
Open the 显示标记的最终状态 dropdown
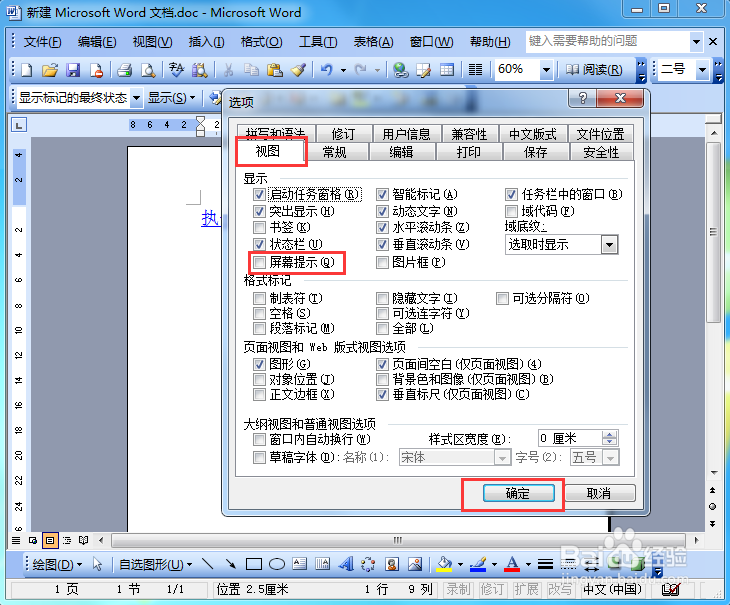click(x=136, y=98)
